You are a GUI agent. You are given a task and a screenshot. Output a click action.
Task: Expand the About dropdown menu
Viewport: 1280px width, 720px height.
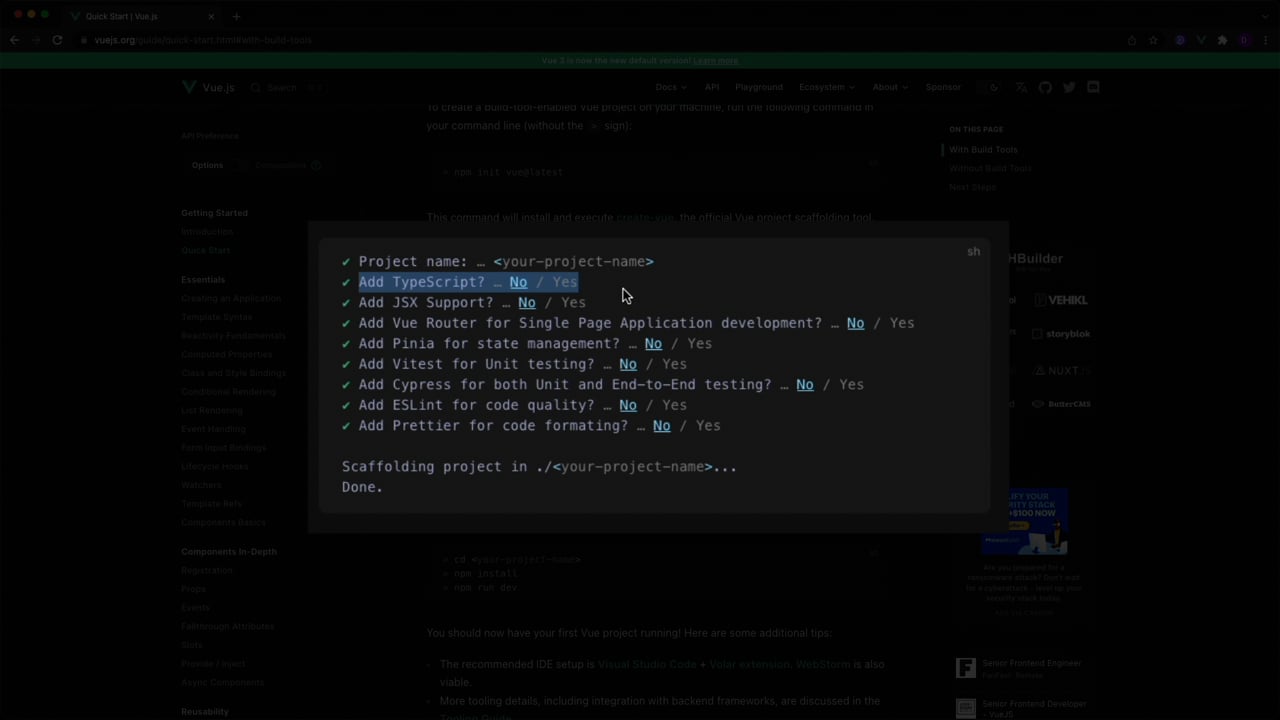pyautogui.click(x=889, y=87)
